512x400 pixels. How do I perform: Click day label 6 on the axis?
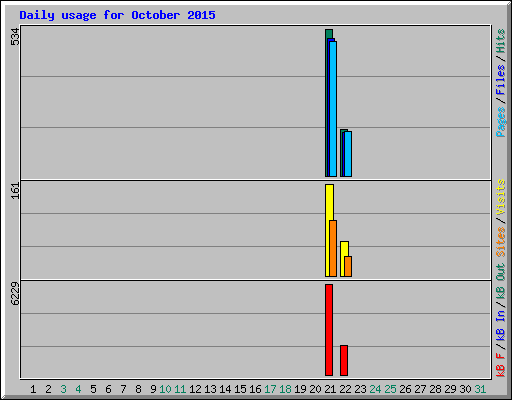pyautogui.click(x=108, y=389)
